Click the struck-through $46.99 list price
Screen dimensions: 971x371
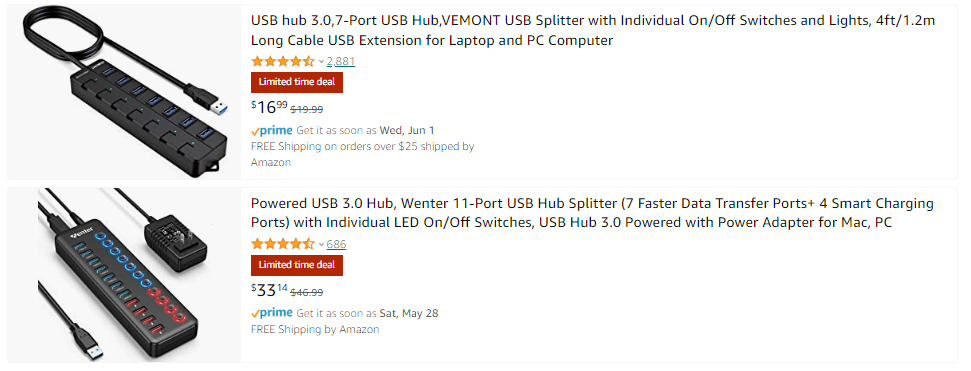click(x=307, y=292)
